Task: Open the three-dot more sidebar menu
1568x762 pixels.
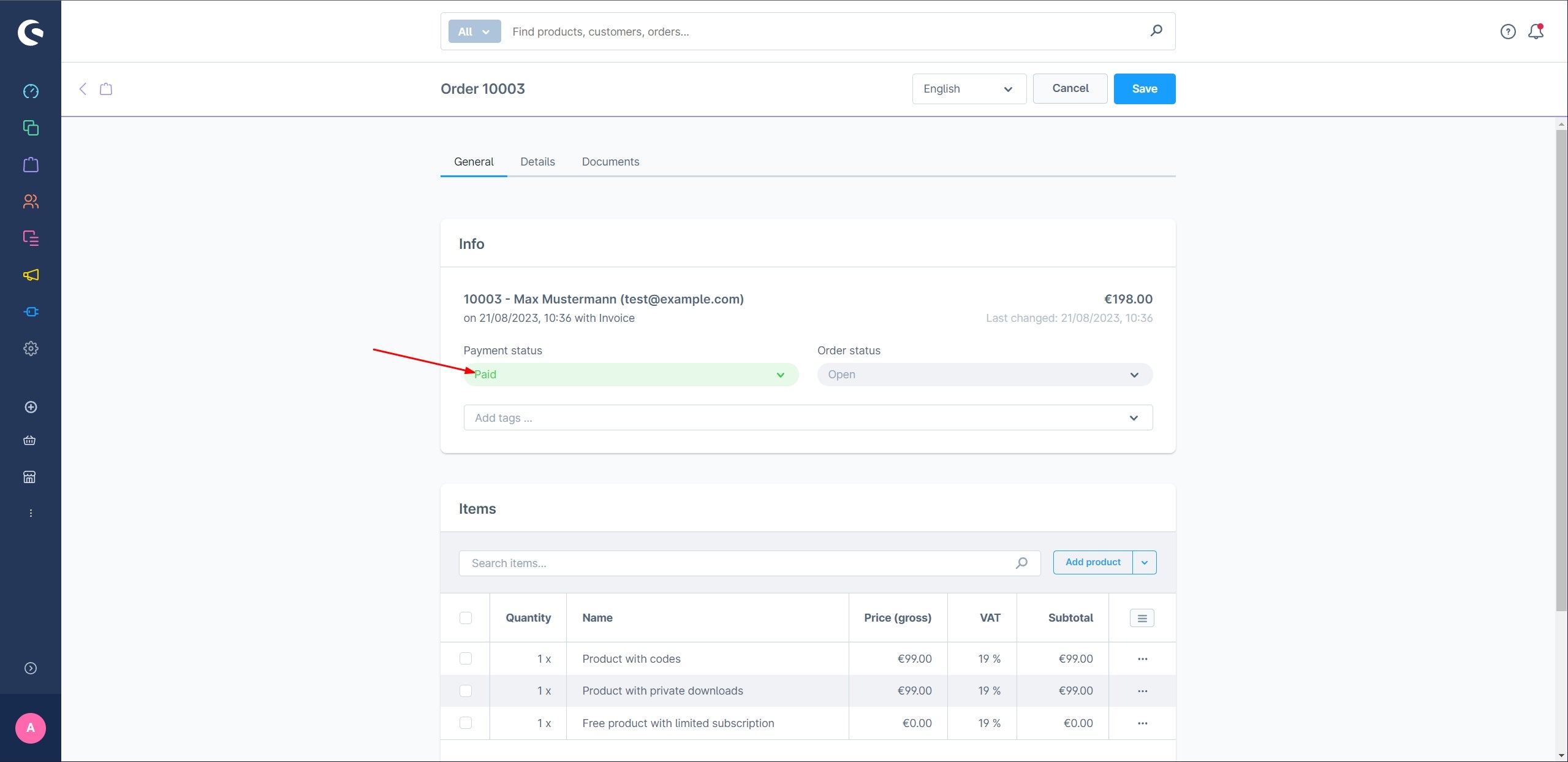Action: coord(31,513)
